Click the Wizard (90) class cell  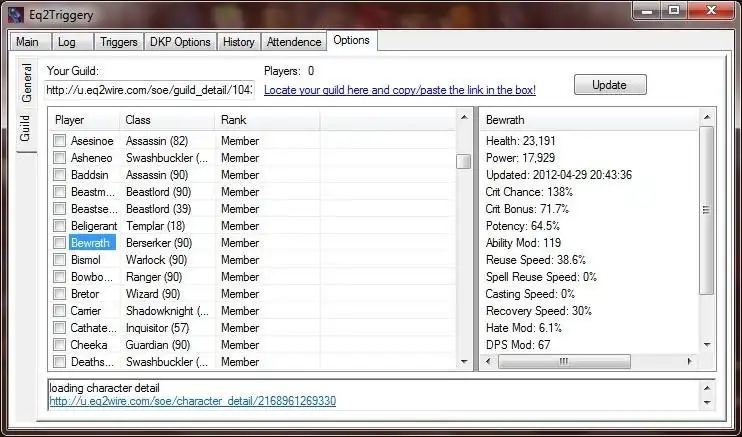tap(153, 294)
